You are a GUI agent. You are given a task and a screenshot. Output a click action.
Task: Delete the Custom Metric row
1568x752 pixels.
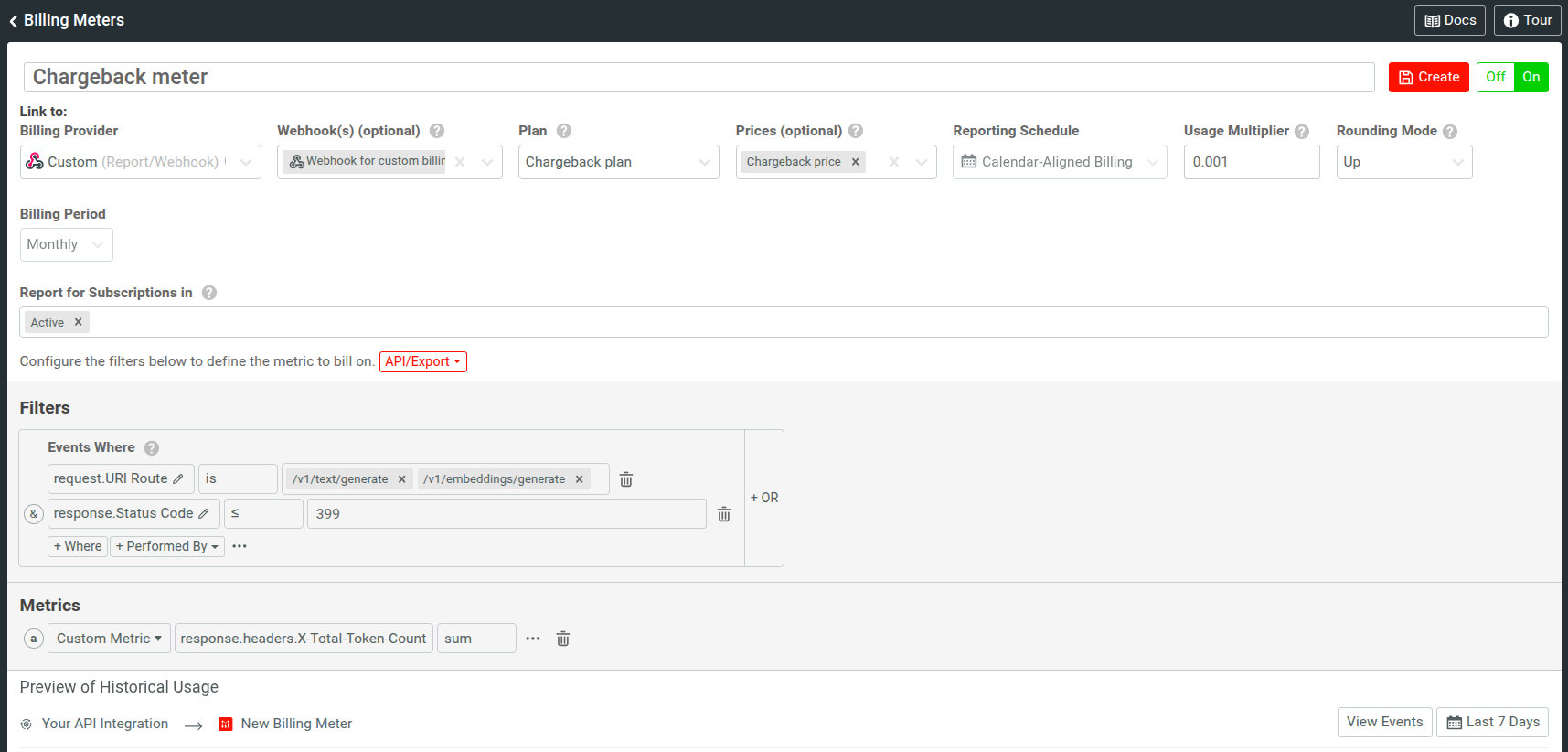pos(563,639)
